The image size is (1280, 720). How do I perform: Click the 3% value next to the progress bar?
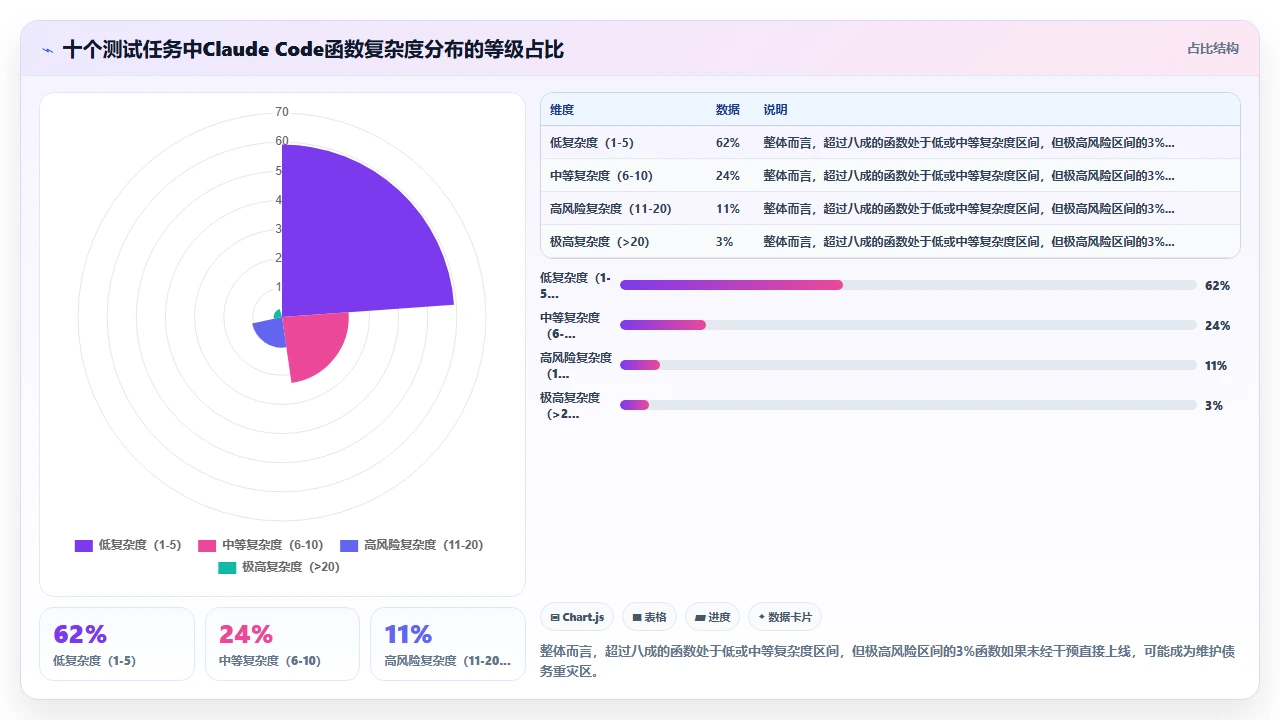click(x=1214, y=406)
